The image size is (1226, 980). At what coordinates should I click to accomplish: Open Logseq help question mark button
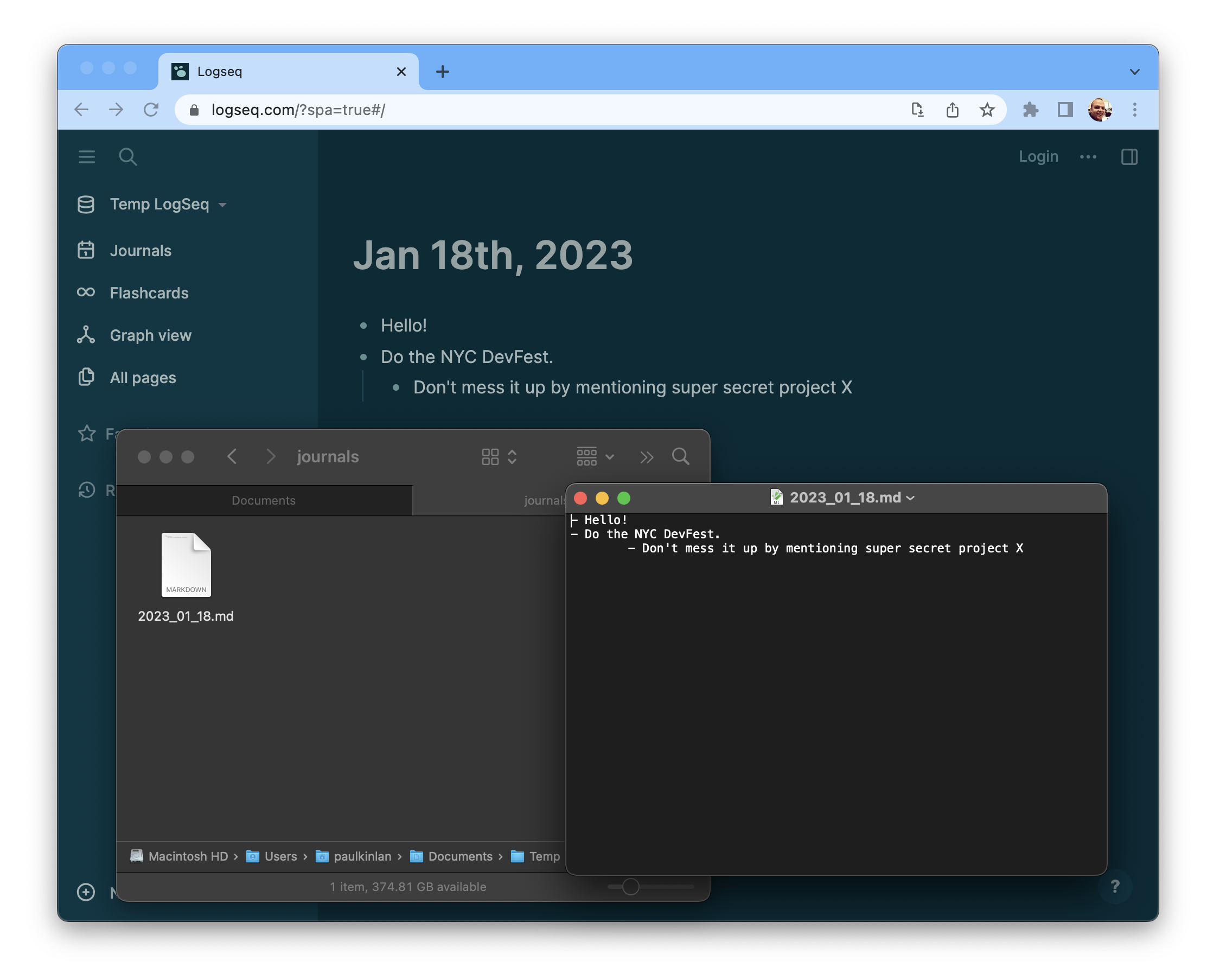[x=1115, y=886]
